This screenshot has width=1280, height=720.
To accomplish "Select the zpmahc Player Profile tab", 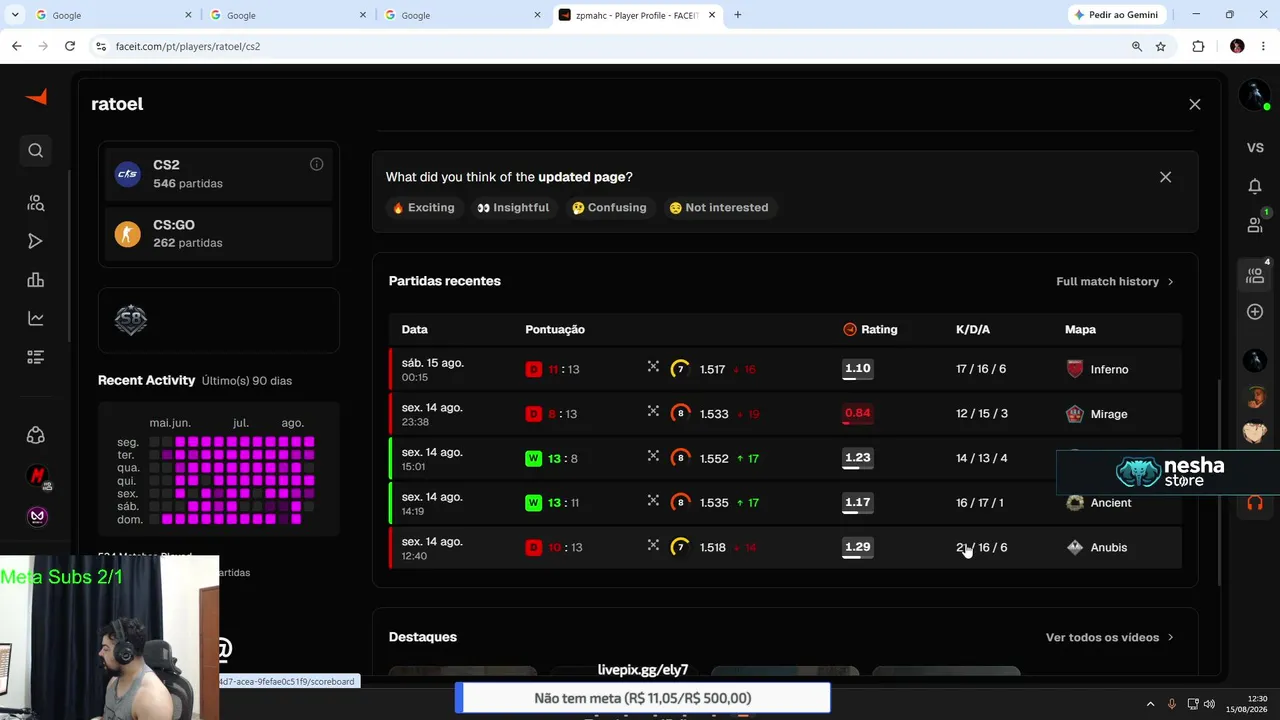I will click(x=637, y=15).
